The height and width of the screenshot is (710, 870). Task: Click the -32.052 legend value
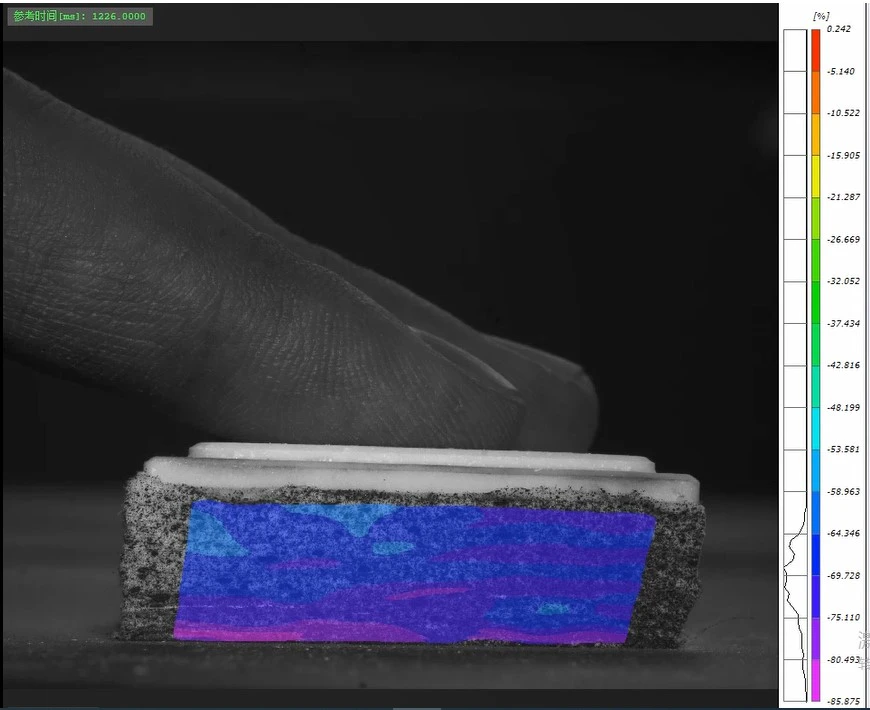point(843,281)
